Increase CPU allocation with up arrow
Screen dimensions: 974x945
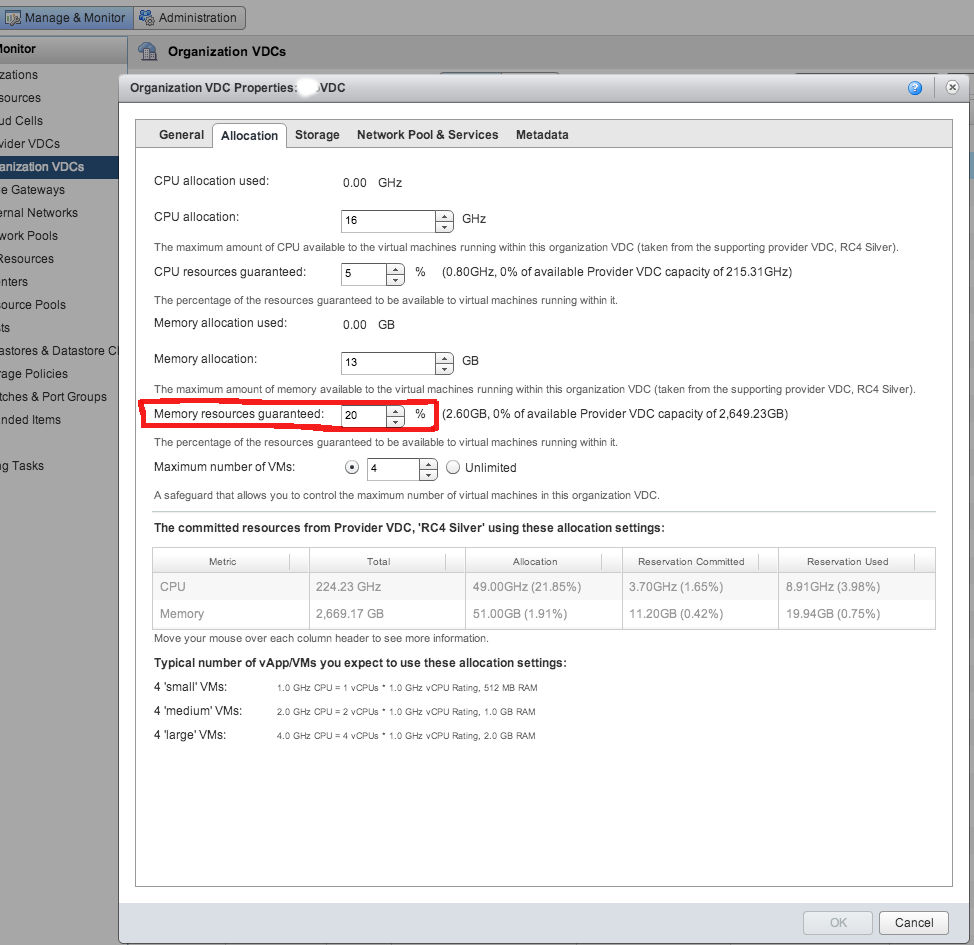coord(445,215)
